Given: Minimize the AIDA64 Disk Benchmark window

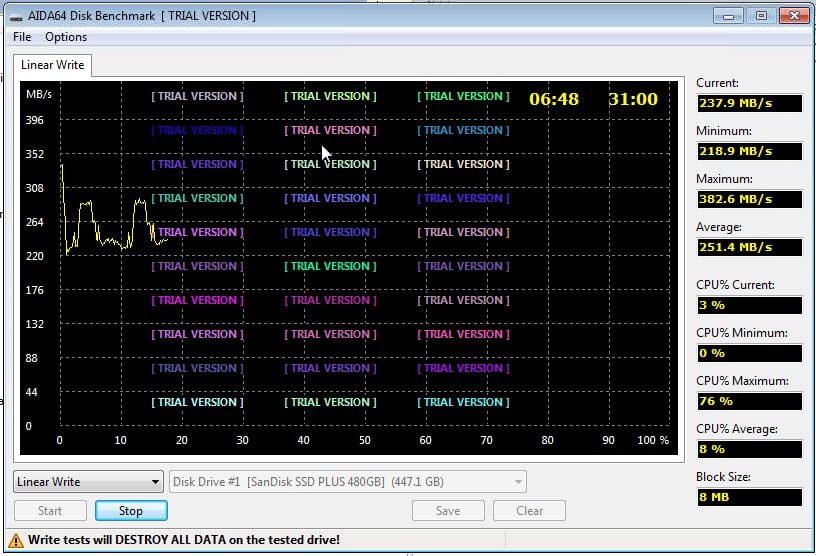Looking at the screenshot, I should (x=728, y=16).
